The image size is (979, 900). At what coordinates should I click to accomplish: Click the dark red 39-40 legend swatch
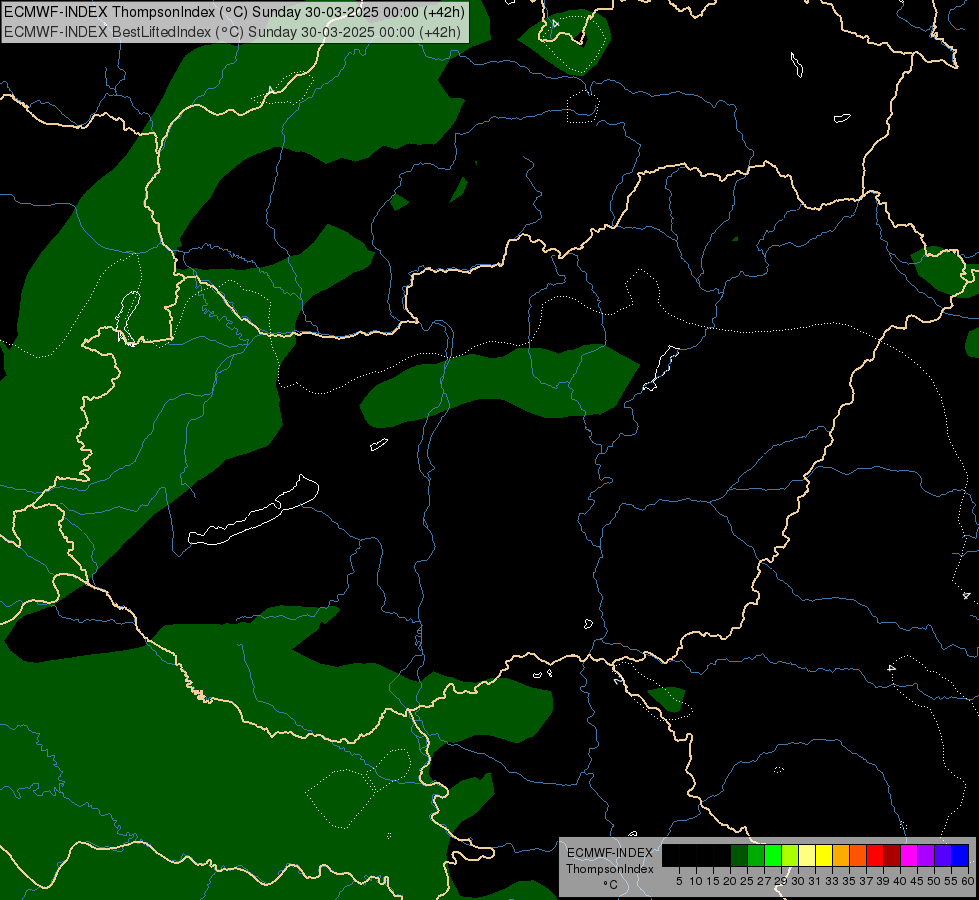click(892, 855)
